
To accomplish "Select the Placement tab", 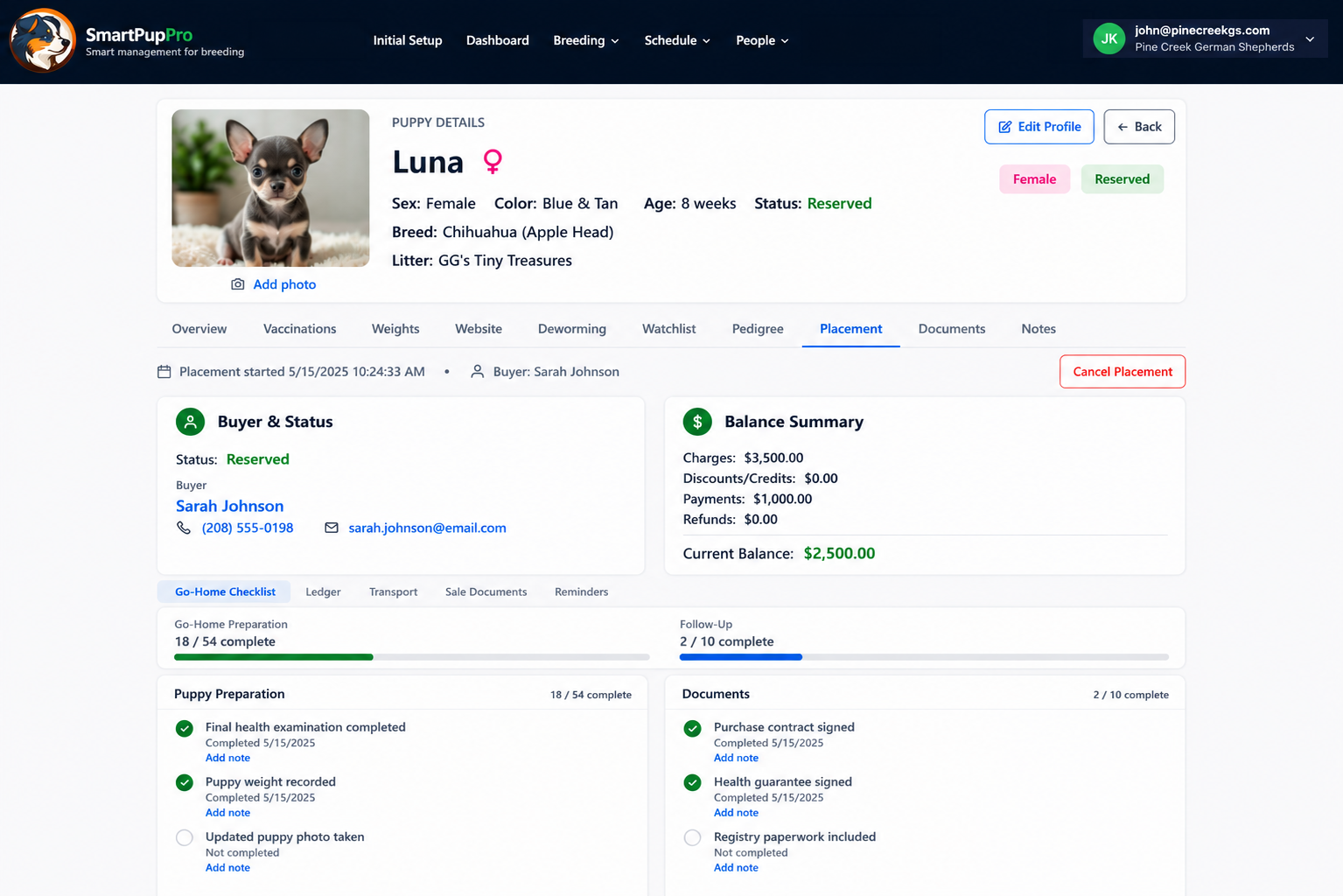I will pyautogui.click(x=851, y=329).
